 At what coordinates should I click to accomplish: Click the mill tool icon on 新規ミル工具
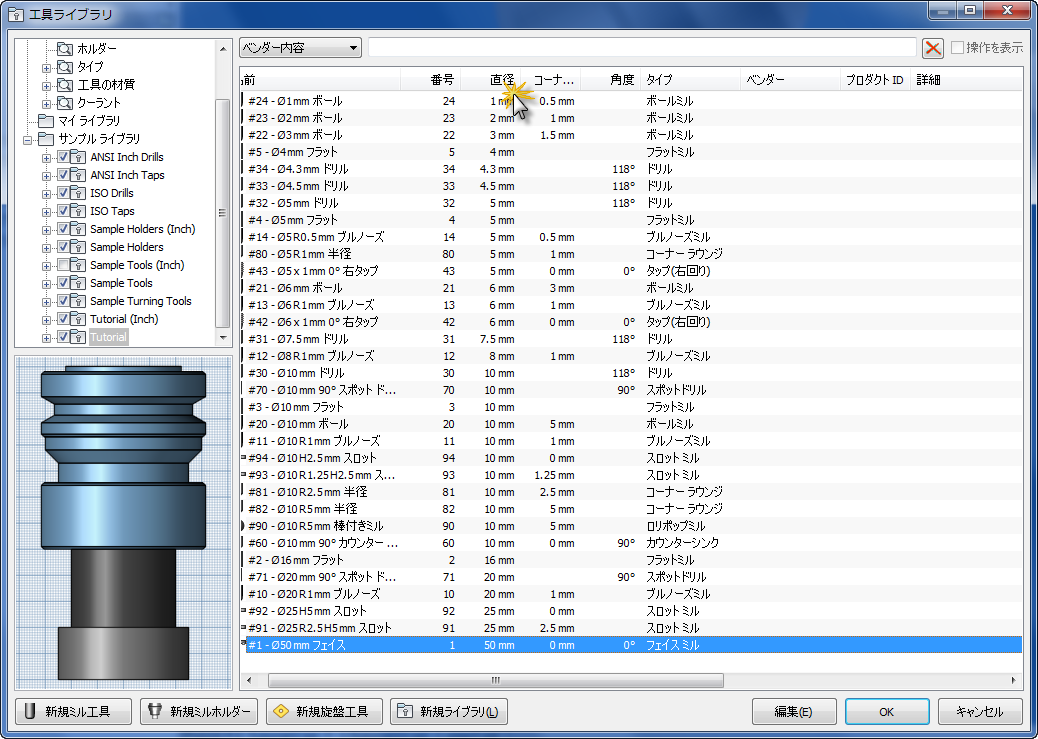[30, 711]
